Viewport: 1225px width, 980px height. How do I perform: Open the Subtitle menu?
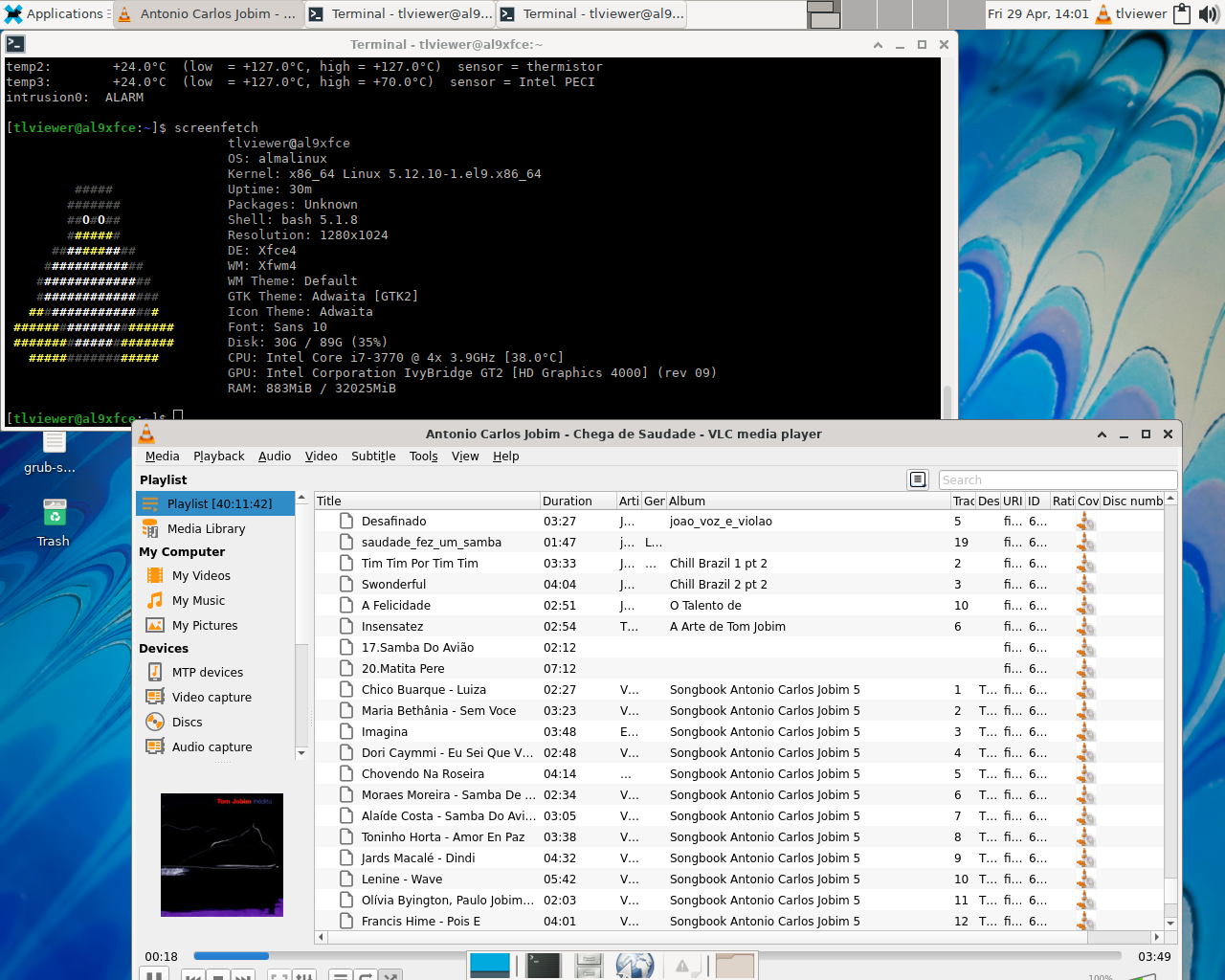pyautogui.click(x=373, y=457)
